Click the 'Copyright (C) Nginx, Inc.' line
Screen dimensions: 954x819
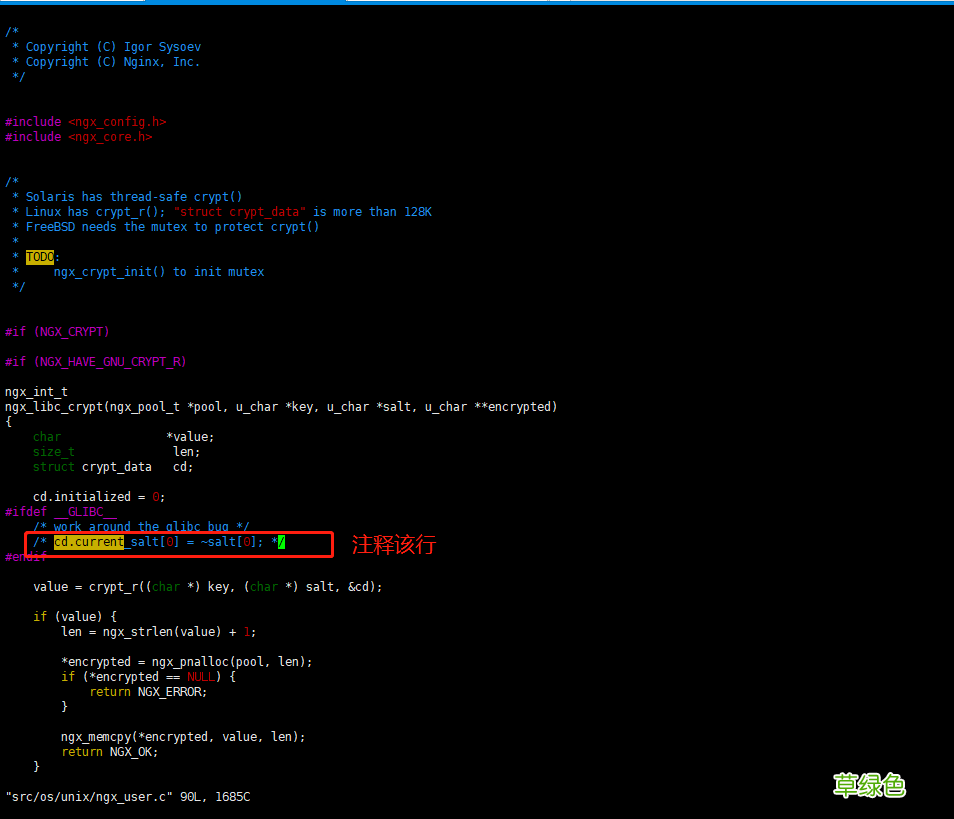click(x=106, y=62)
